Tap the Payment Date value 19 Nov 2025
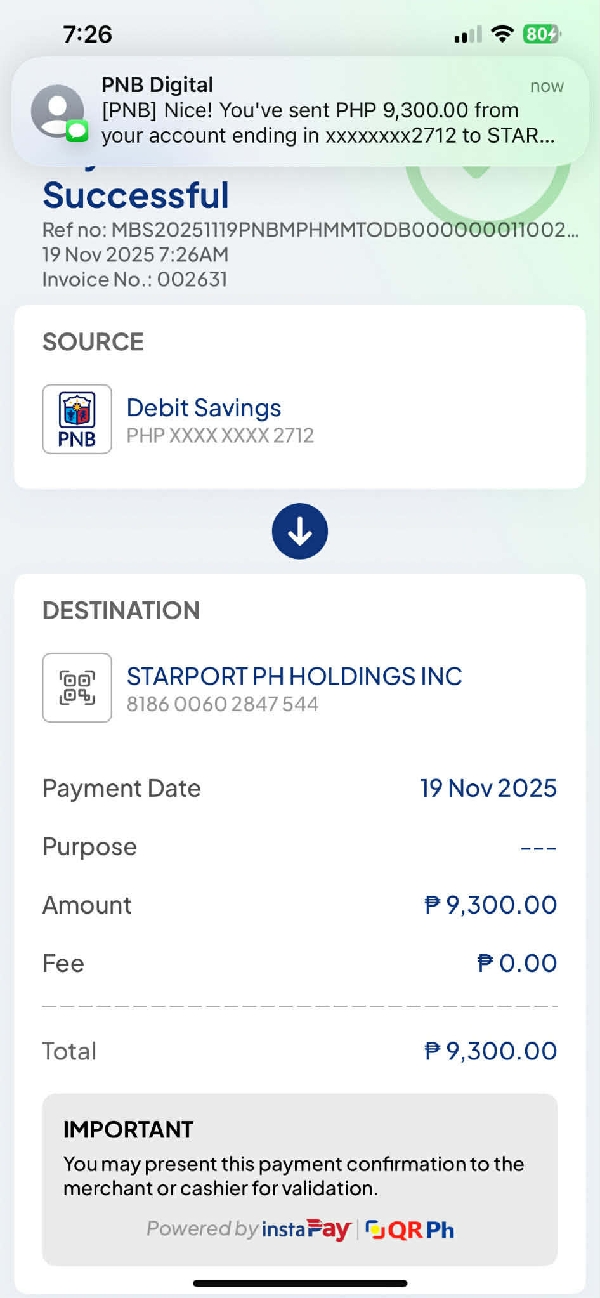Image resolution: width=600 pixels, height=1298 pixels. 488,788
